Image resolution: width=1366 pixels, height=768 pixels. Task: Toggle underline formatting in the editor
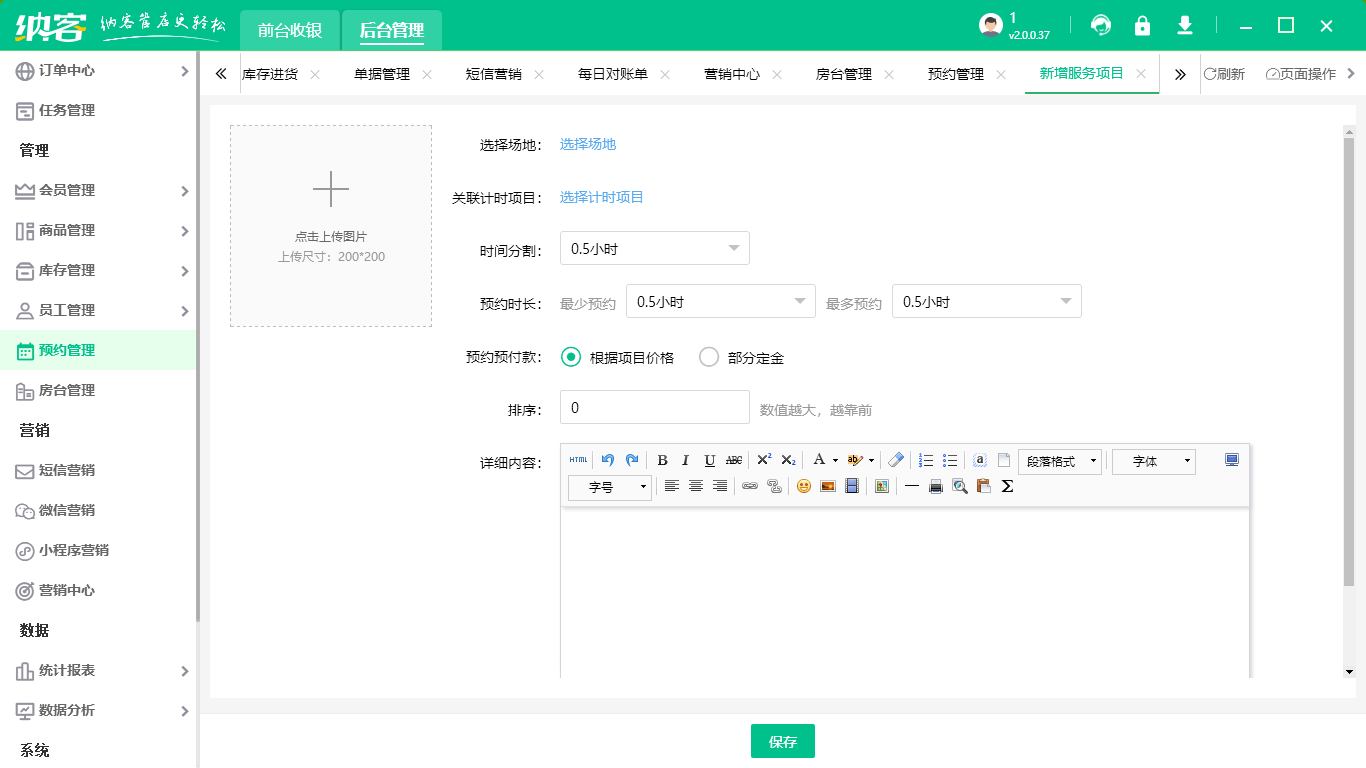(x=709, y=460)
